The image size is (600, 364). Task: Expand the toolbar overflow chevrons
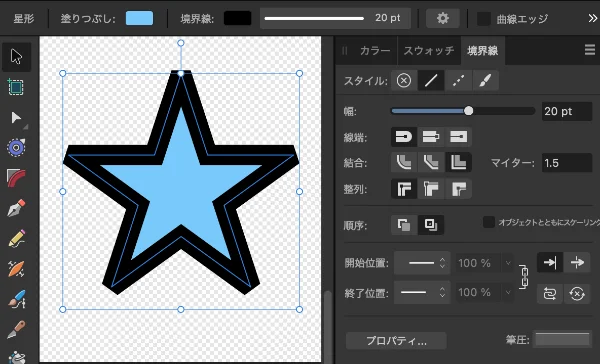(592, 18)
